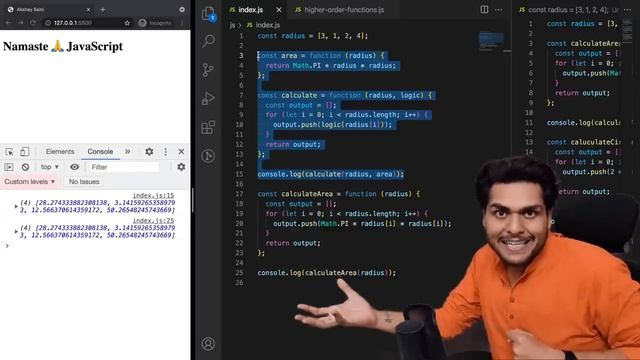Open the Git graph icon in activity bar
Viewport: 640px width, 360px height.
coord(208,156)
